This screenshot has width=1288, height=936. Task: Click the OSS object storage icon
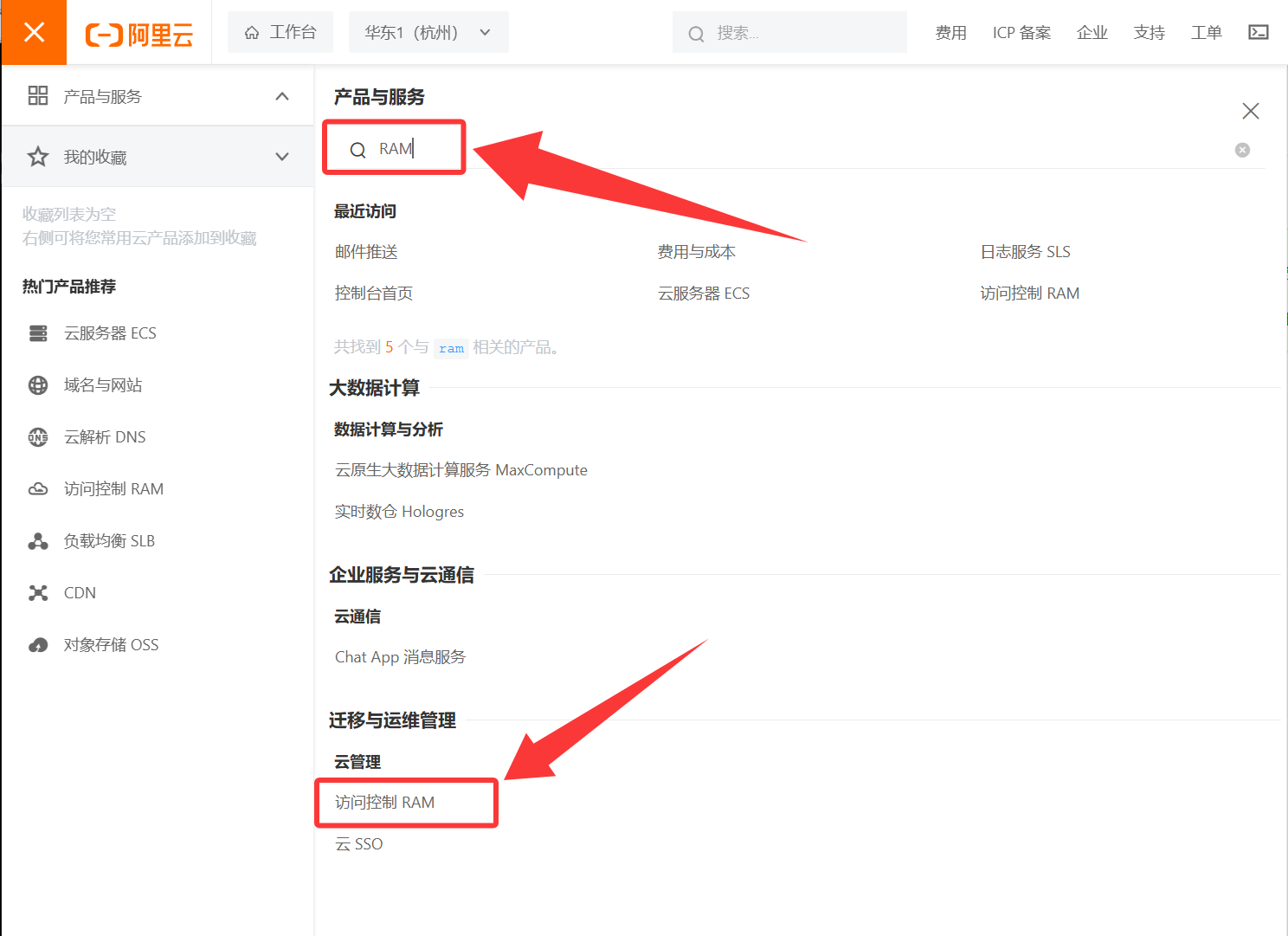(38, 645)
